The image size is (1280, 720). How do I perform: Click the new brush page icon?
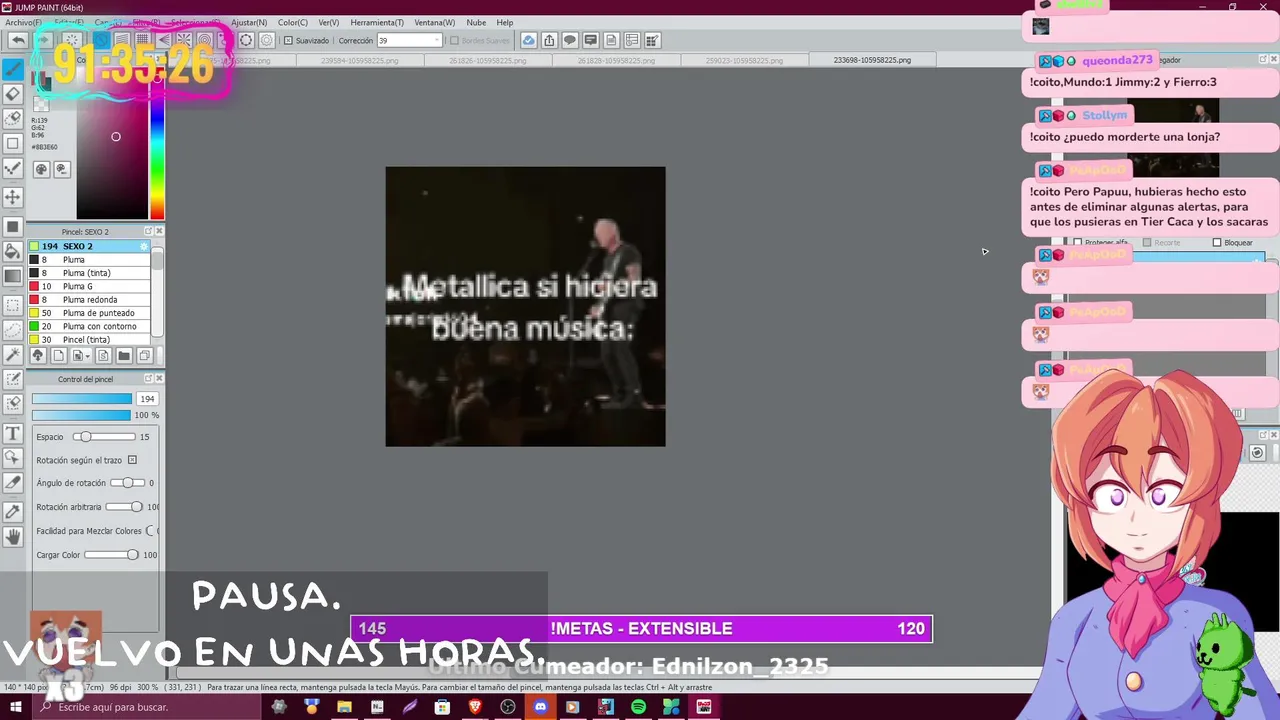coord(58,355)
